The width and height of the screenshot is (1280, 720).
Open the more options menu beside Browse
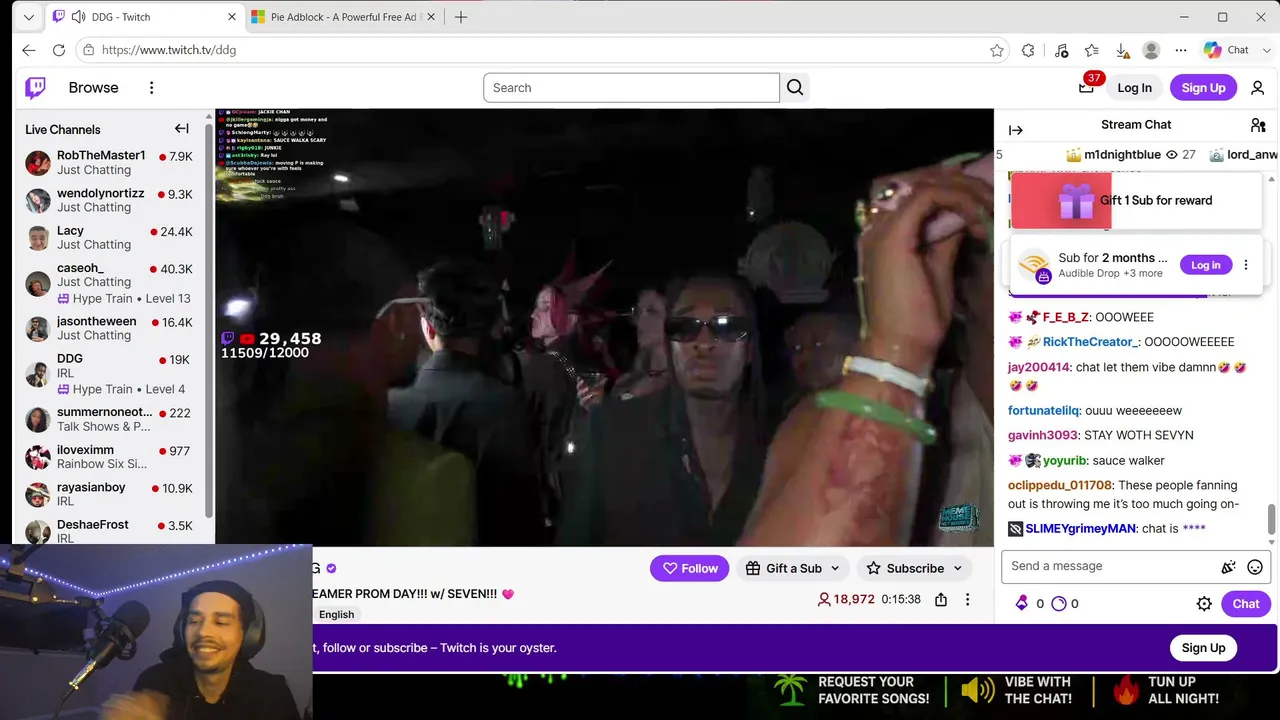point(151,88)
